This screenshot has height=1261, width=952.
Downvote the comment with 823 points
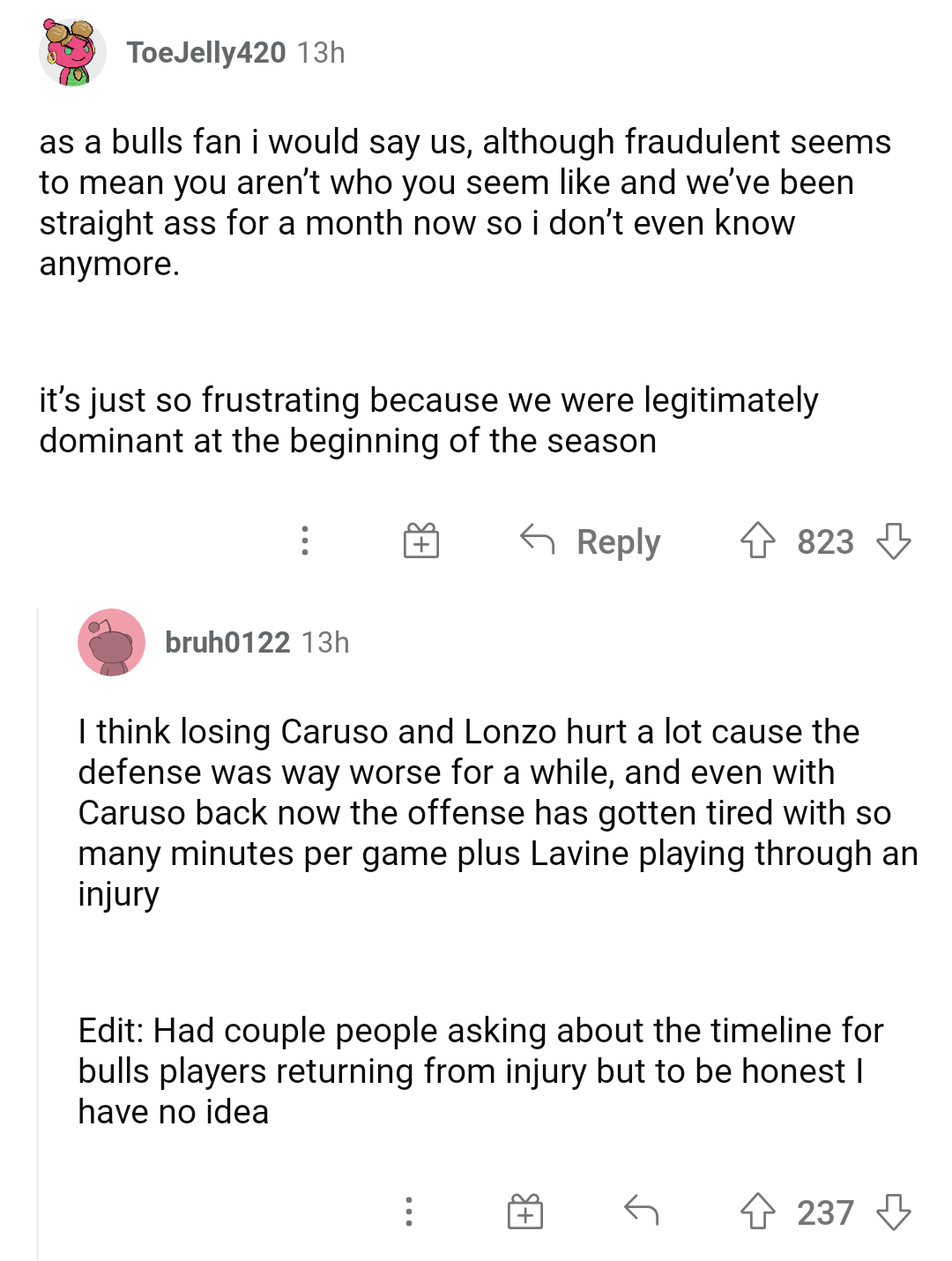click(x=894, y=541)
